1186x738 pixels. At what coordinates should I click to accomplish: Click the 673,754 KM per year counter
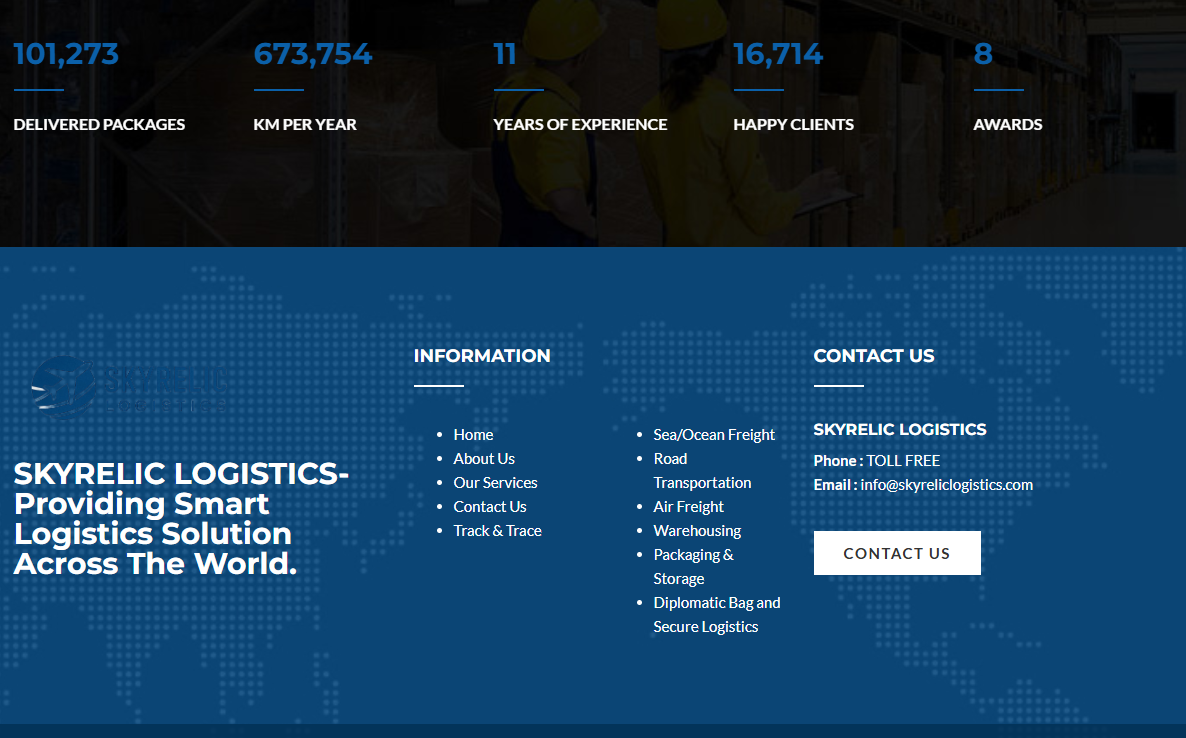(x=313, y=54)
